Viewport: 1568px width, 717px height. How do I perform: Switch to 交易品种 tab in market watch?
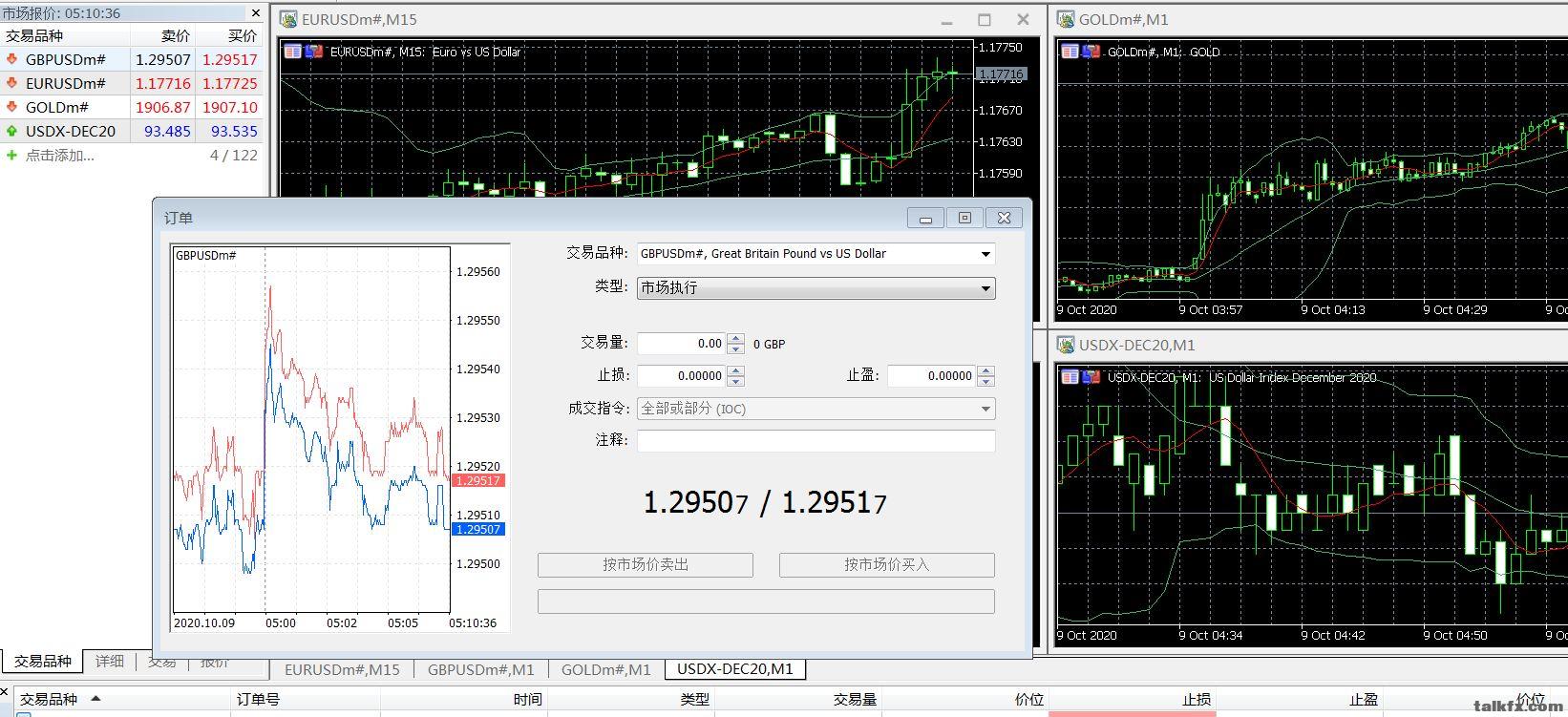42,661
